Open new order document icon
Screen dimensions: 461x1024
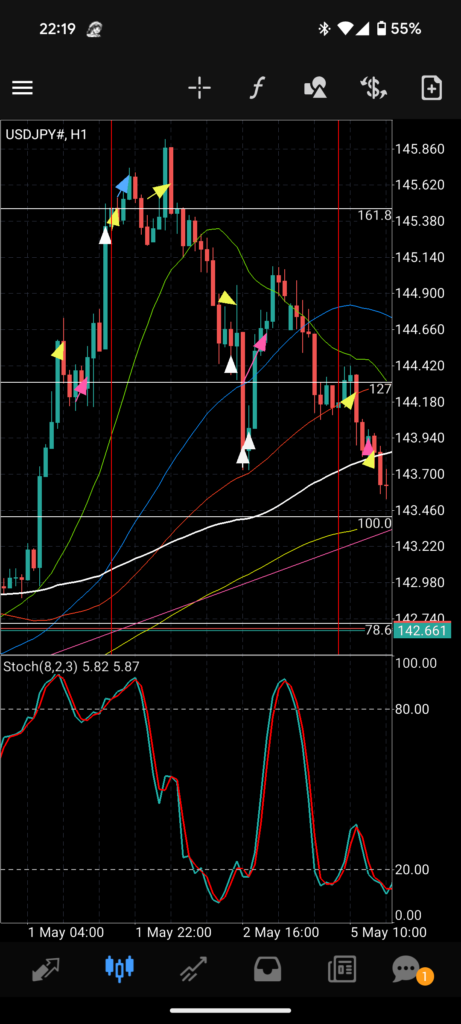(432, 88)
